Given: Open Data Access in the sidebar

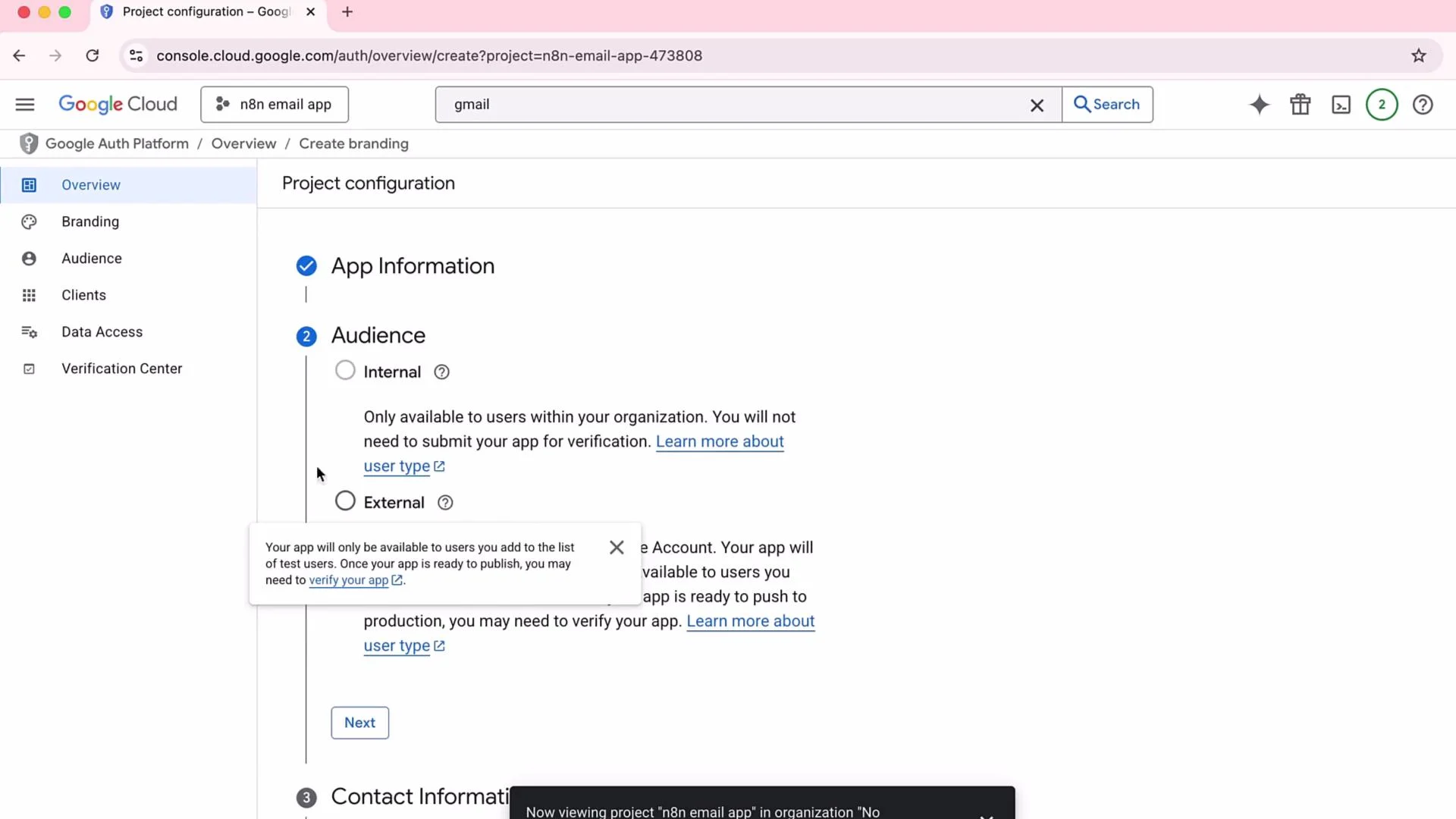Looking at the screenshot, I should coord(129,332).
